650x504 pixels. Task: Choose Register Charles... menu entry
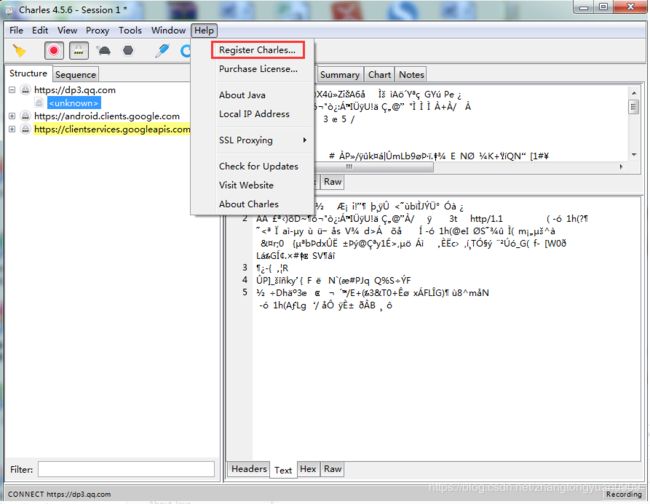point(257,50)
